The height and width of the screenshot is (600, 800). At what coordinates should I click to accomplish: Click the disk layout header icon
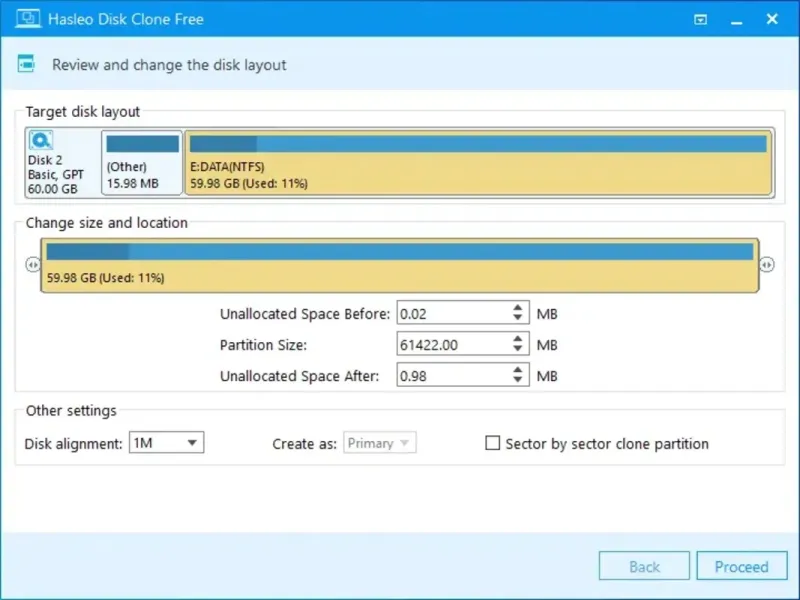pos(27,65)
